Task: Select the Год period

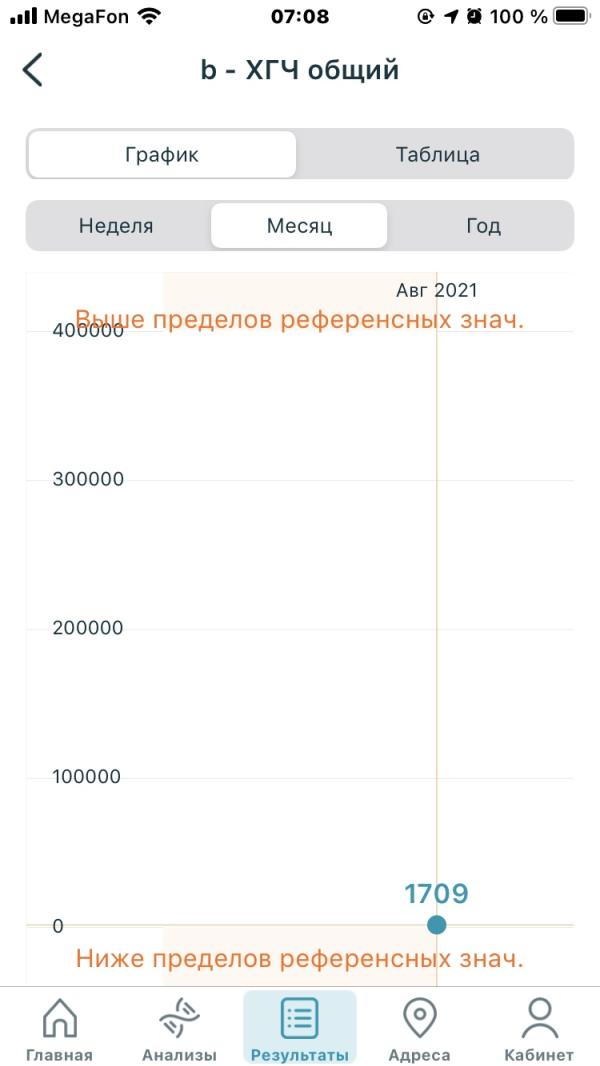Action: click(482, 226)
